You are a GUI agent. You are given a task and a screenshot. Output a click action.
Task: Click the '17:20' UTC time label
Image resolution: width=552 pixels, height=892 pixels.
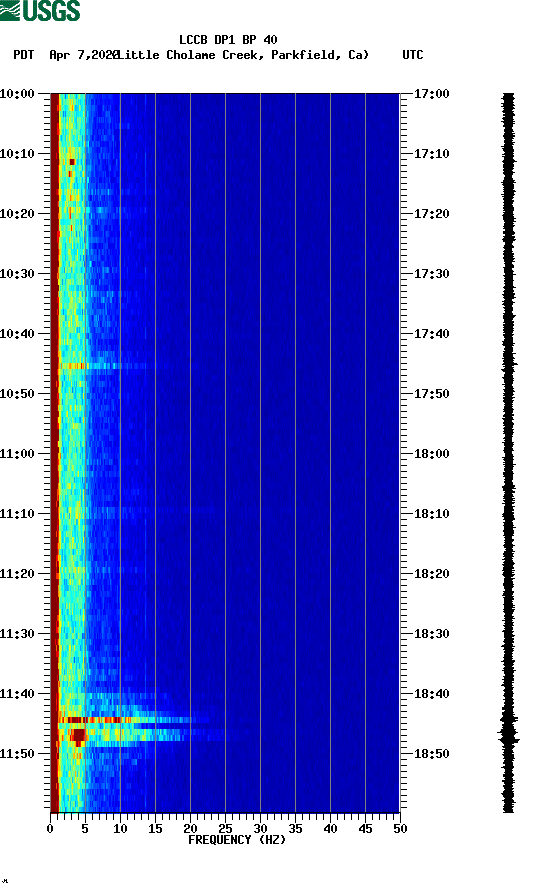431,213
